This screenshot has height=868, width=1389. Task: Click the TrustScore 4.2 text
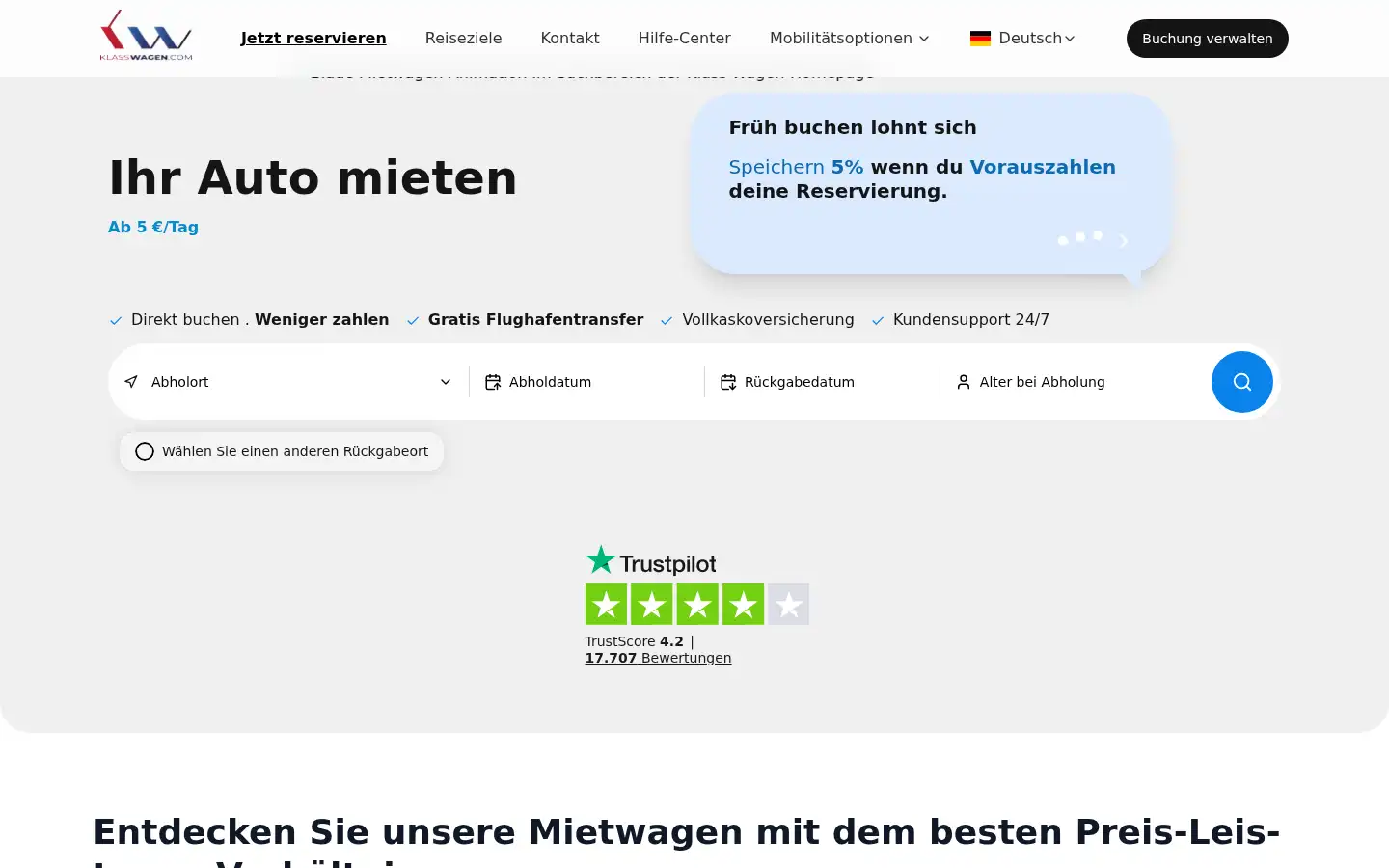click(634, 641)
